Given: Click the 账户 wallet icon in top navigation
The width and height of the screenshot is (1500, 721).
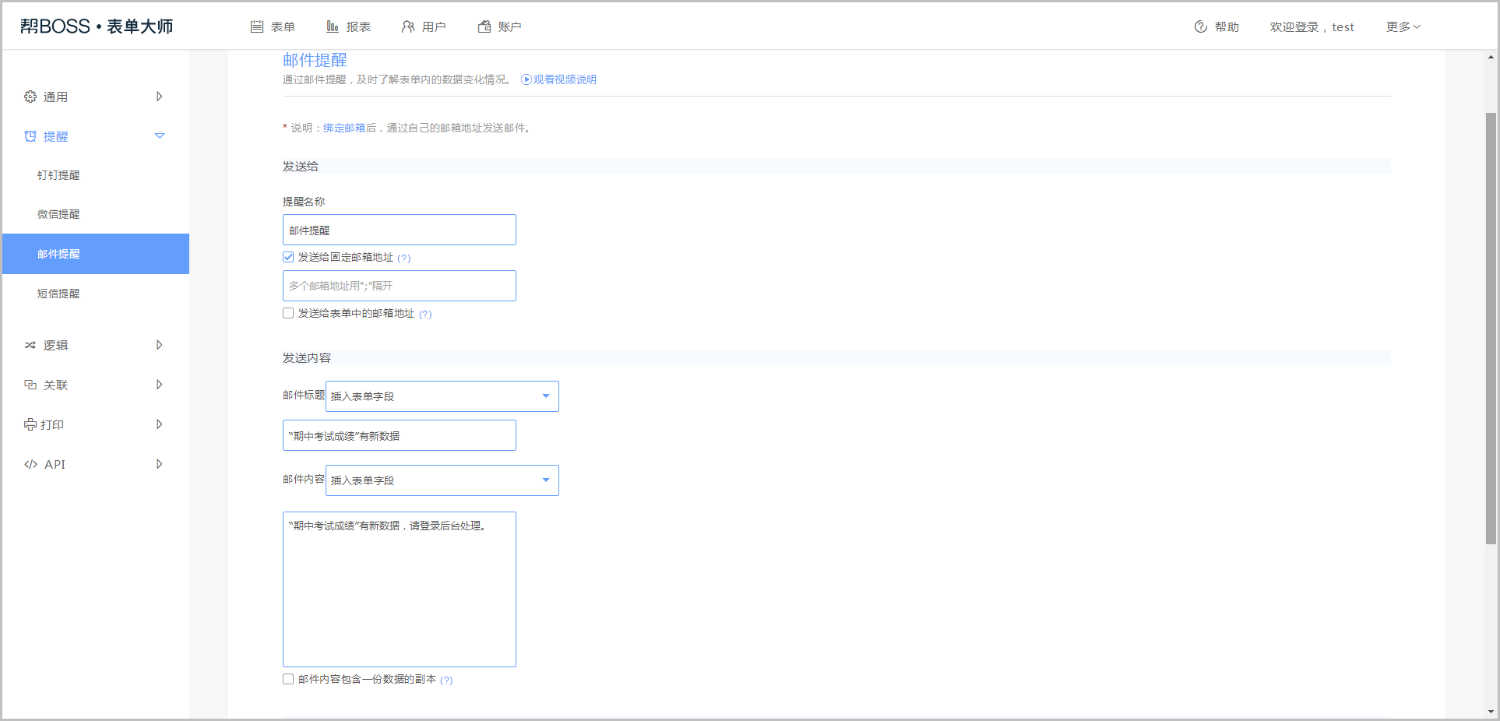Looking at the screenshot, I should (x=484, y=27).
